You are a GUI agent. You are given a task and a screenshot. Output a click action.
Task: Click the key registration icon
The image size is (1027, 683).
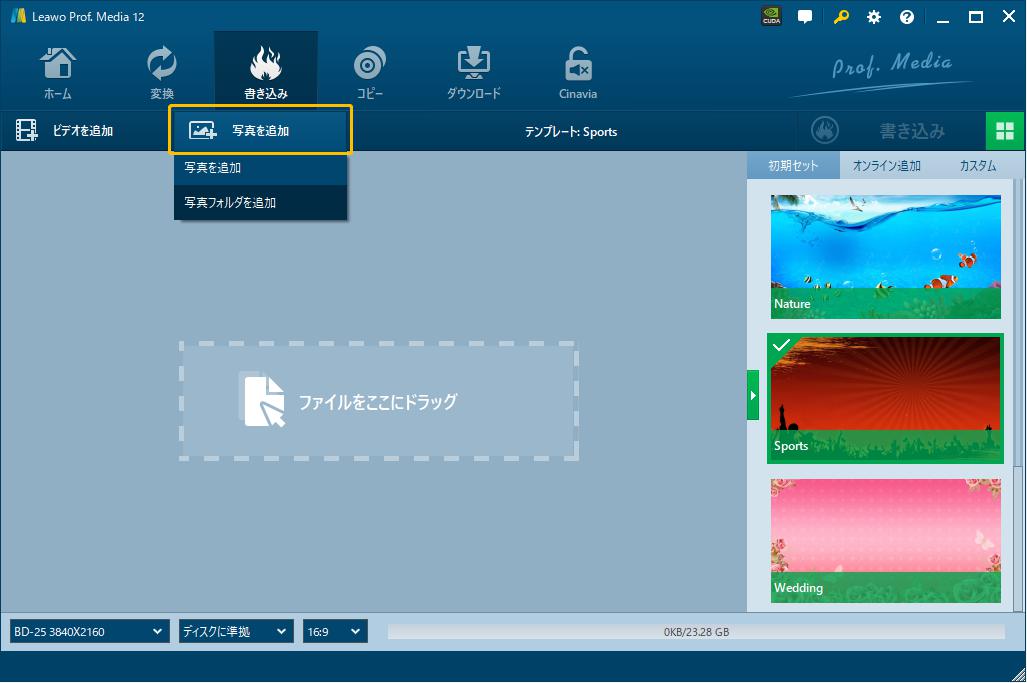[x=840, y=17]
